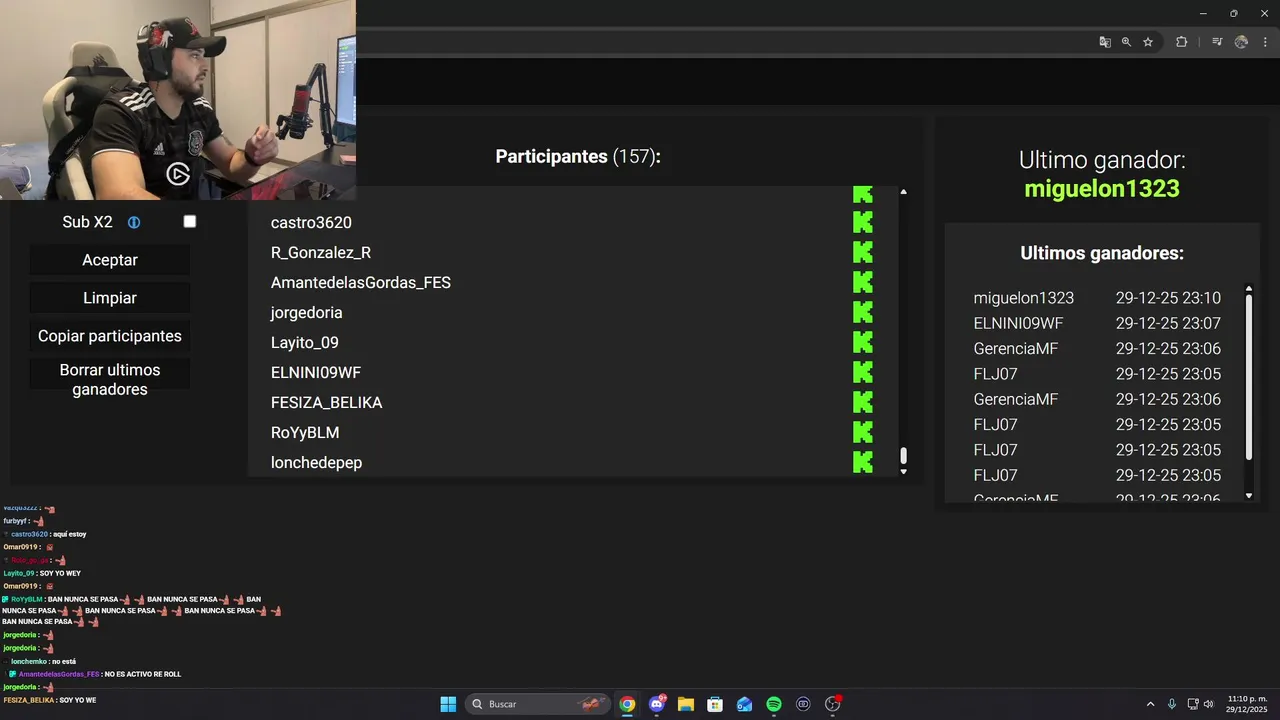
Task: Click lonchemko's chat message 'no está'
Action: (x=63, y=661)
